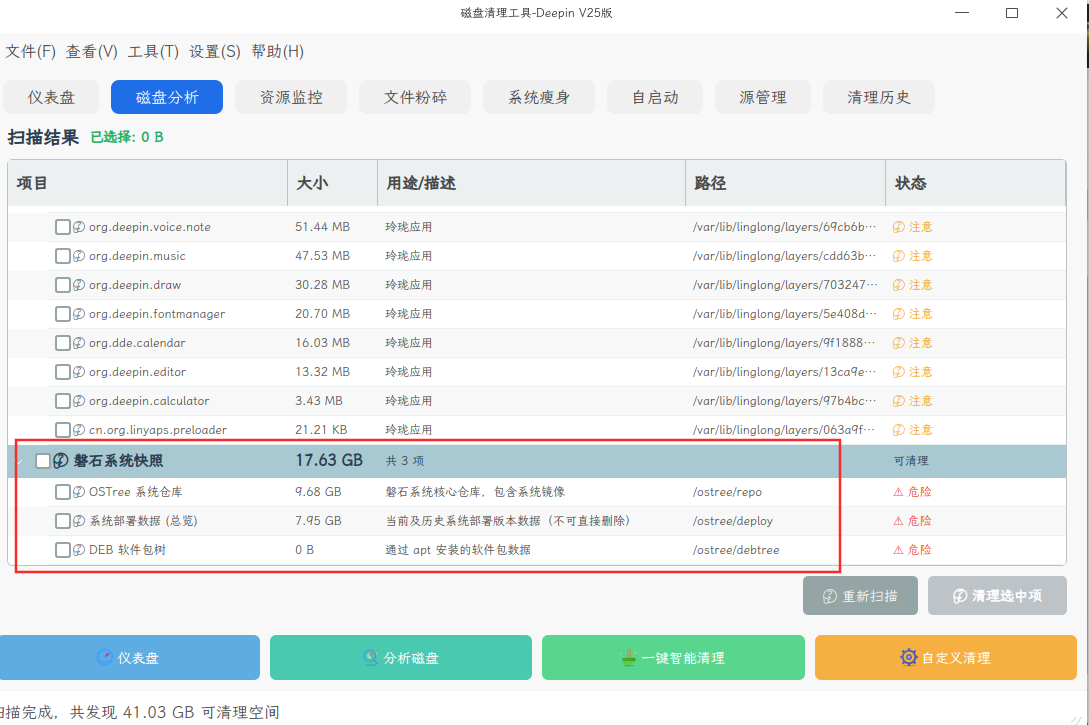
Task: Click the gear icon on 自定义清理
Action: click(908, 657)
